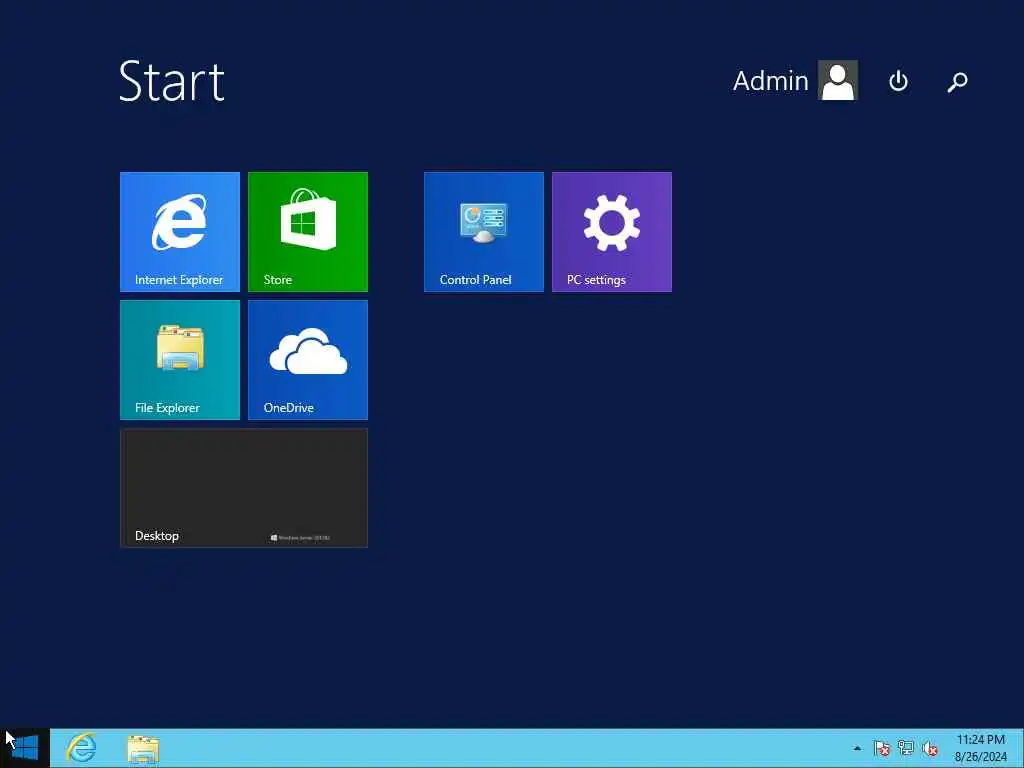
Task: Open File Explorer from the taskbar
Action: coord(143,748)
